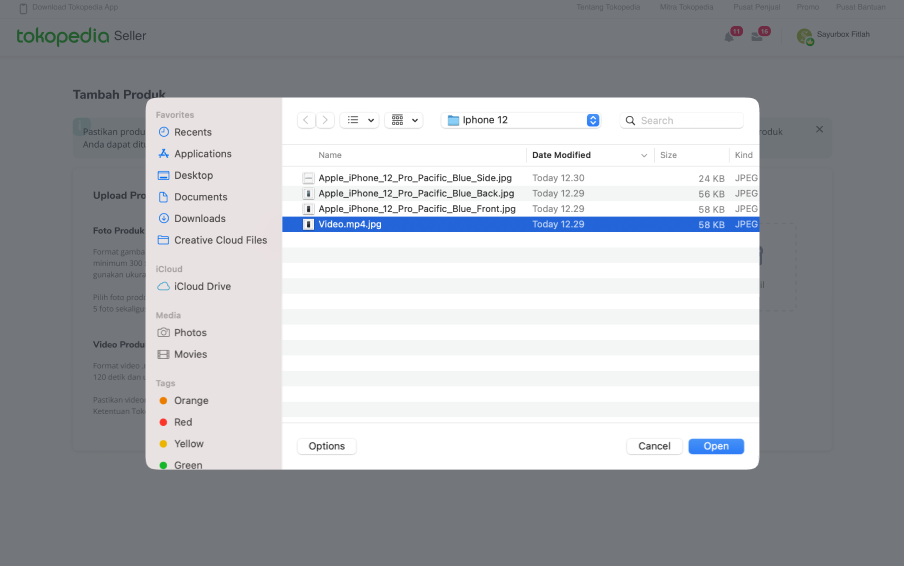Sort by the Name column
This screenshot has height=566, width=904.
pyautogui.click(x=330, y=155)
